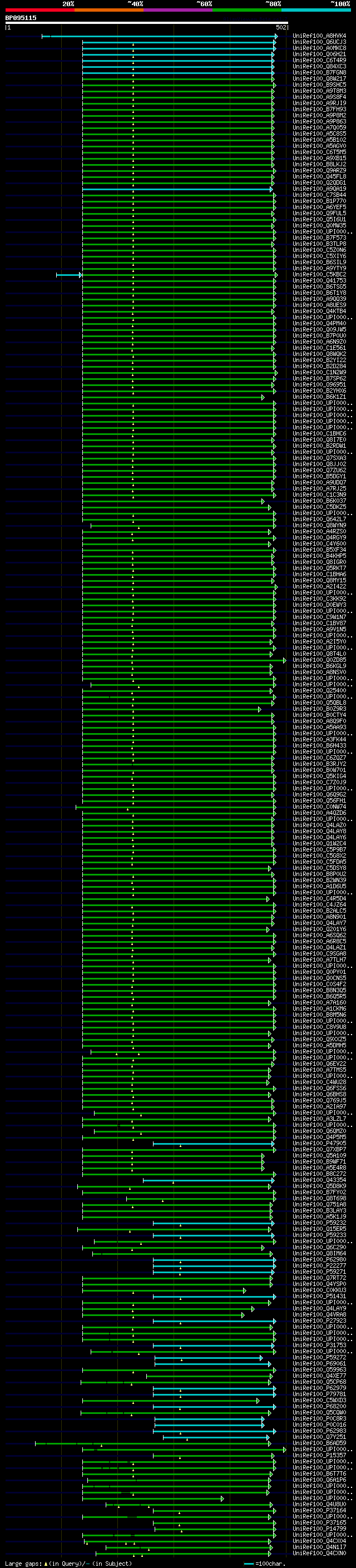356x1568 pixels.
Task: Click the BP095115 query title
Action: (21, 18)
